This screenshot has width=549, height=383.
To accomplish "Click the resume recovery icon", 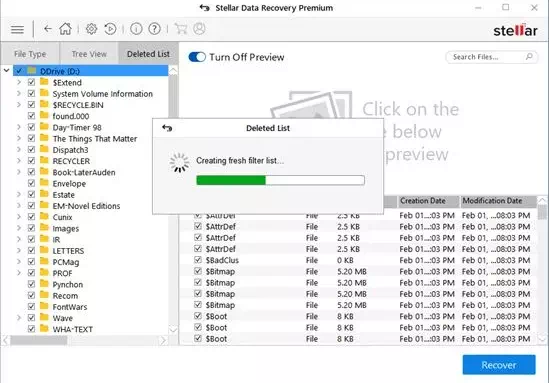I will [x=110, y=29].
